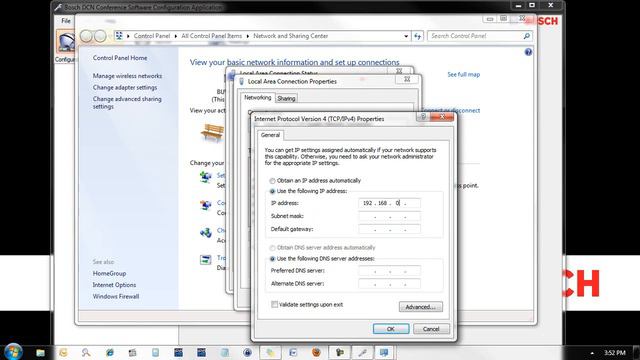
Task: Open Change advanced sharing settings
Action: (x=127, y=102)
